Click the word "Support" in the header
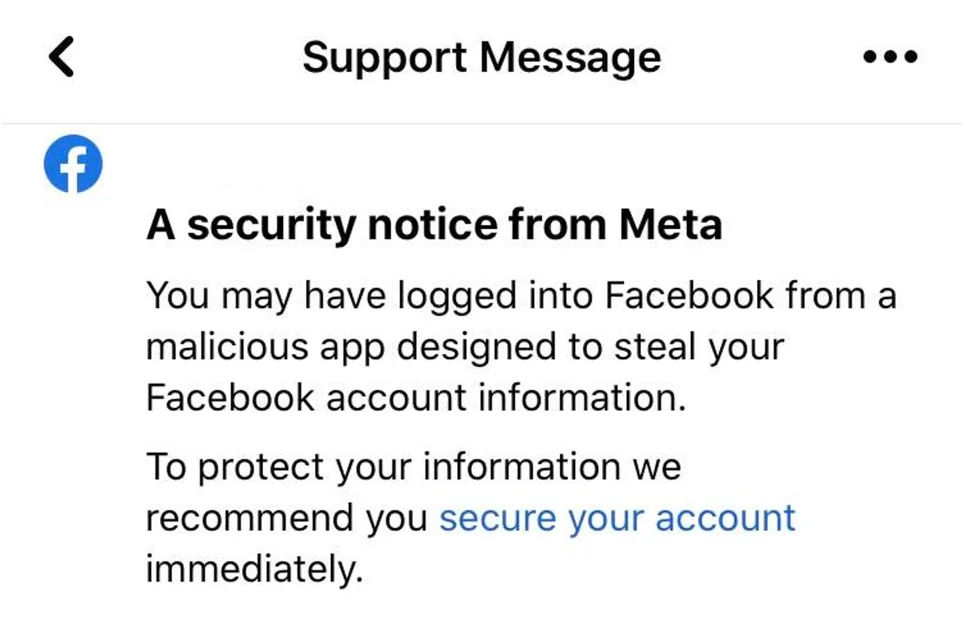 tap(384, 57)
